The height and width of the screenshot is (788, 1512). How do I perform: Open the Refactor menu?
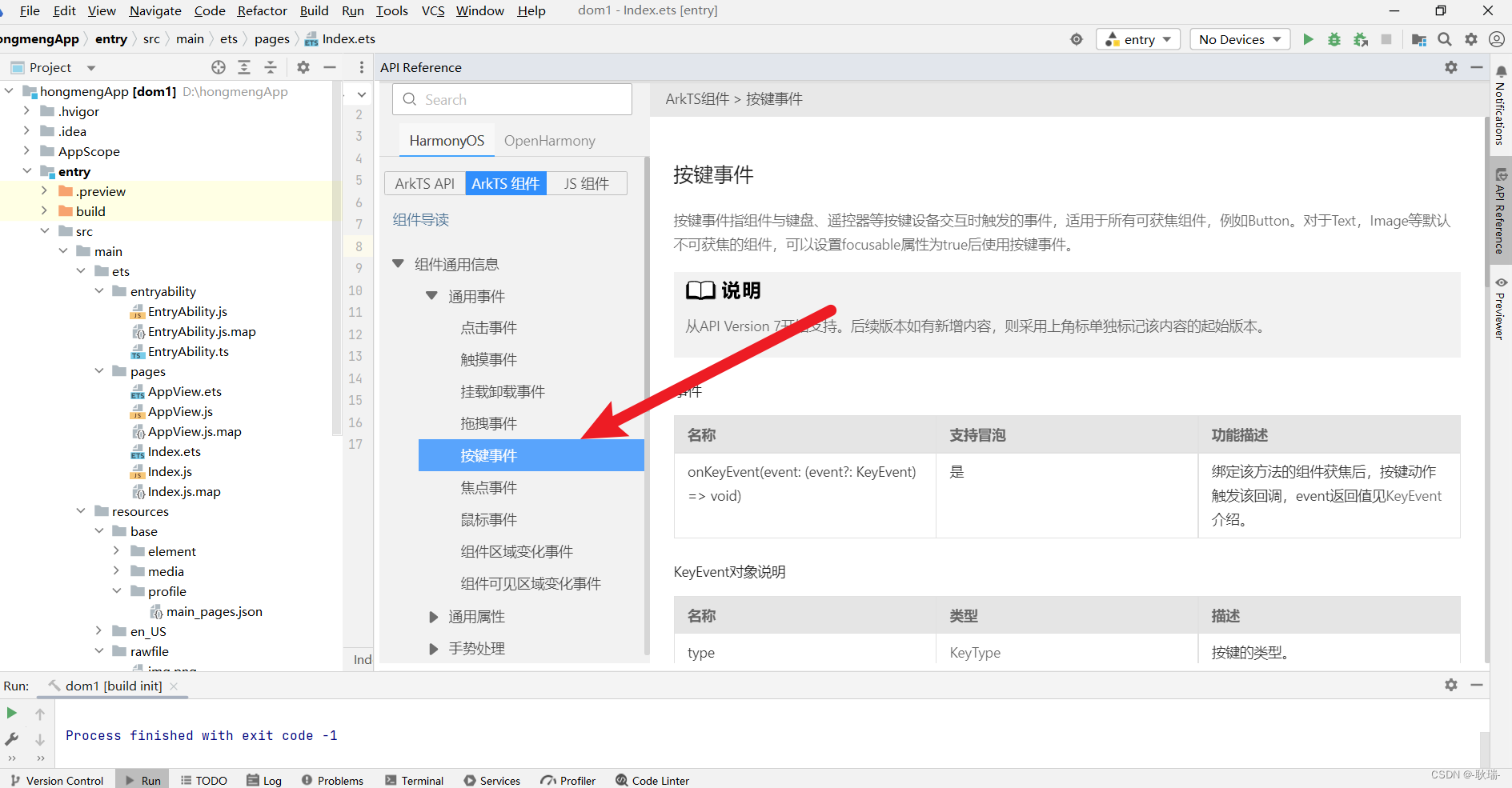[x=262, y=10]
